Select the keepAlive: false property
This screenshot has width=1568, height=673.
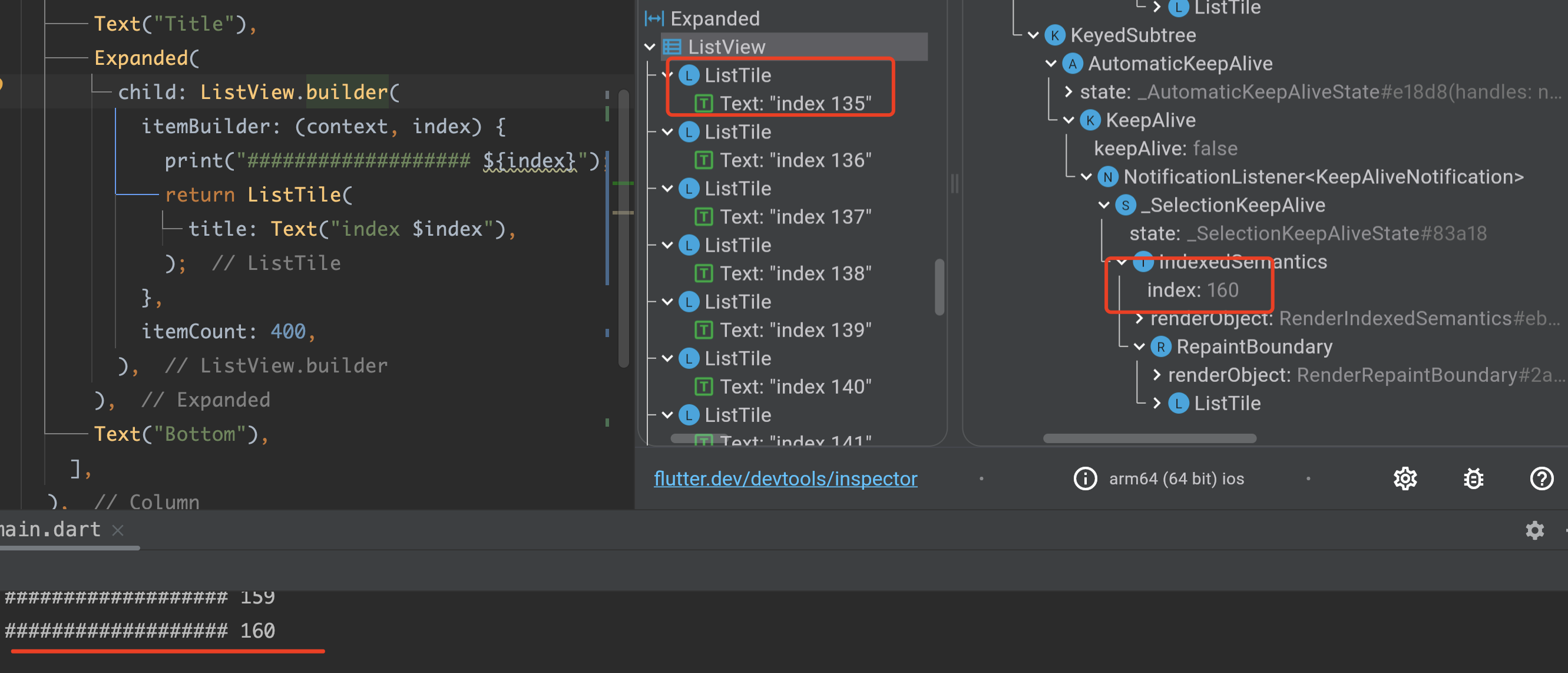point(1165,149)
